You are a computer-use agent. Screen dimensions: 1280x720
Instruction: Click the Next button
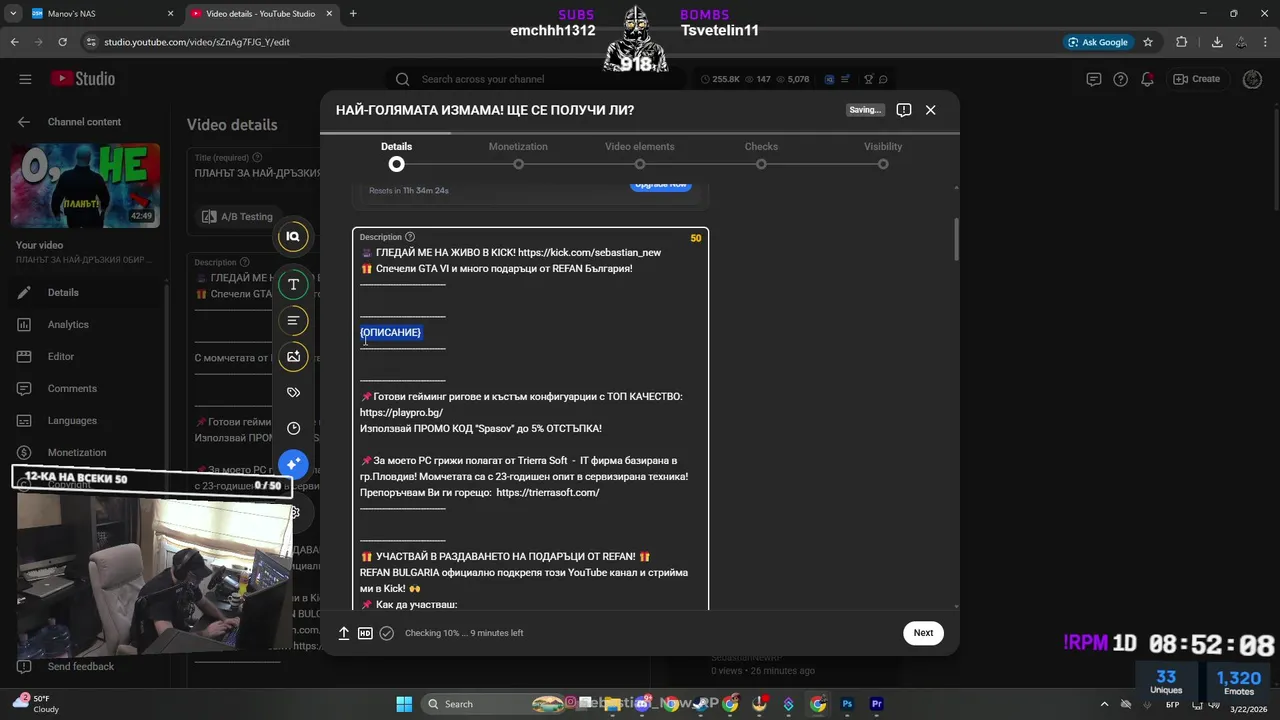point(923,633)
